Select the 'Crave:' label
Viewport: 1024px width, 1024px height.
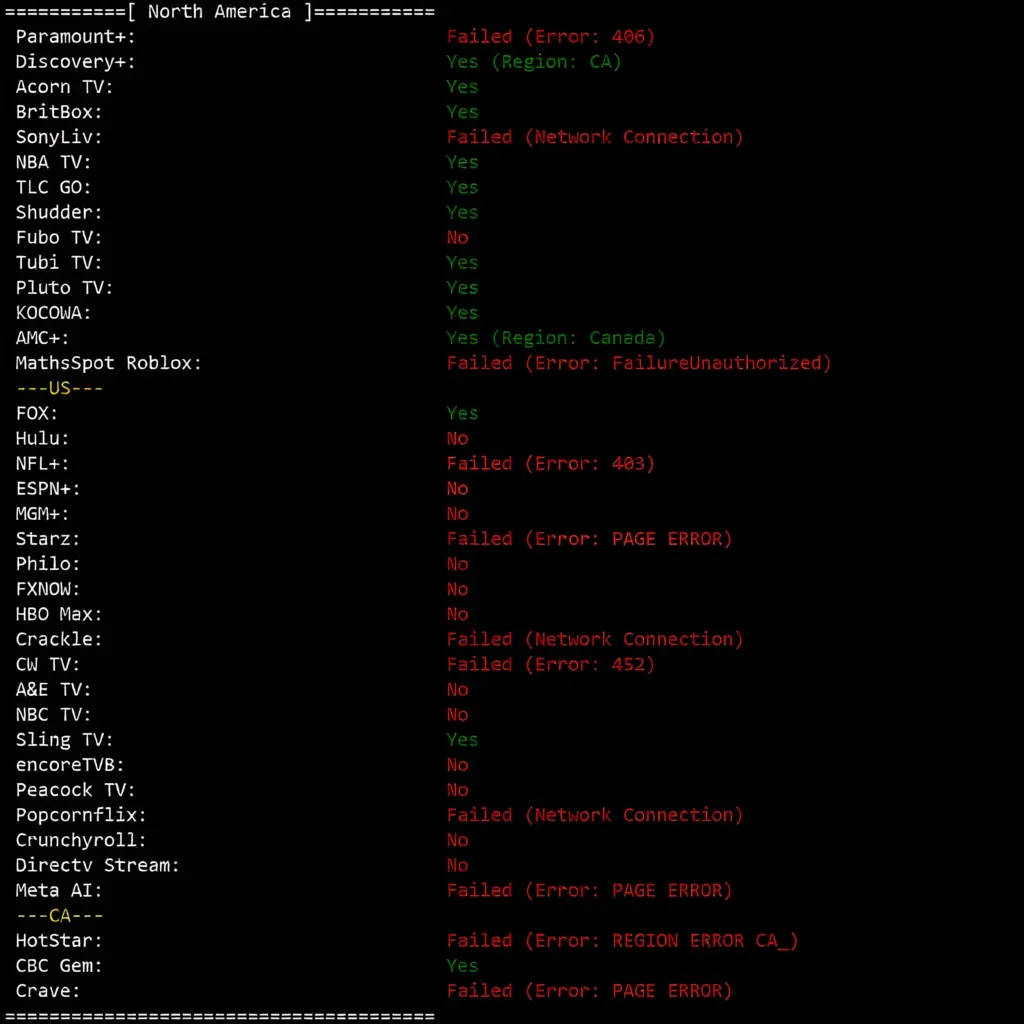click(x=48, y=991)
